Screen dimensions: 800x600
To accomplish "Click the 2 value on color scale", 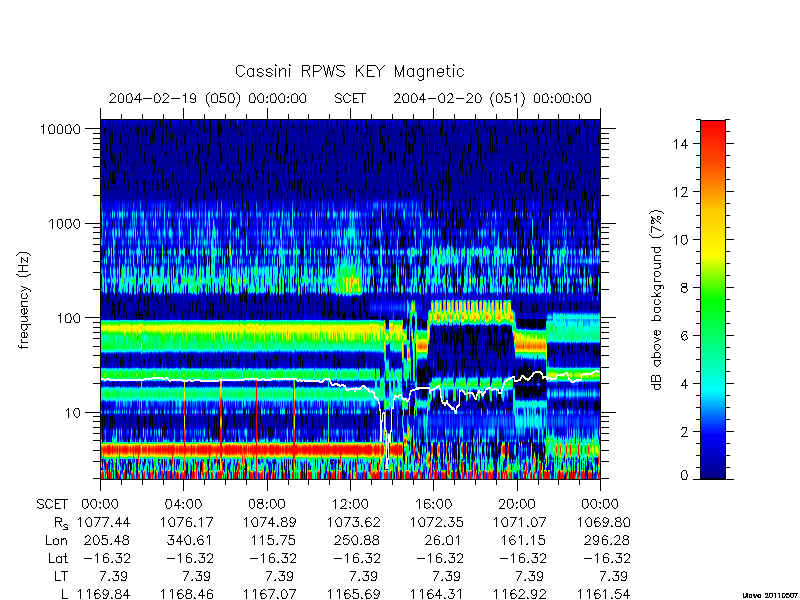I will coord(684,432).
